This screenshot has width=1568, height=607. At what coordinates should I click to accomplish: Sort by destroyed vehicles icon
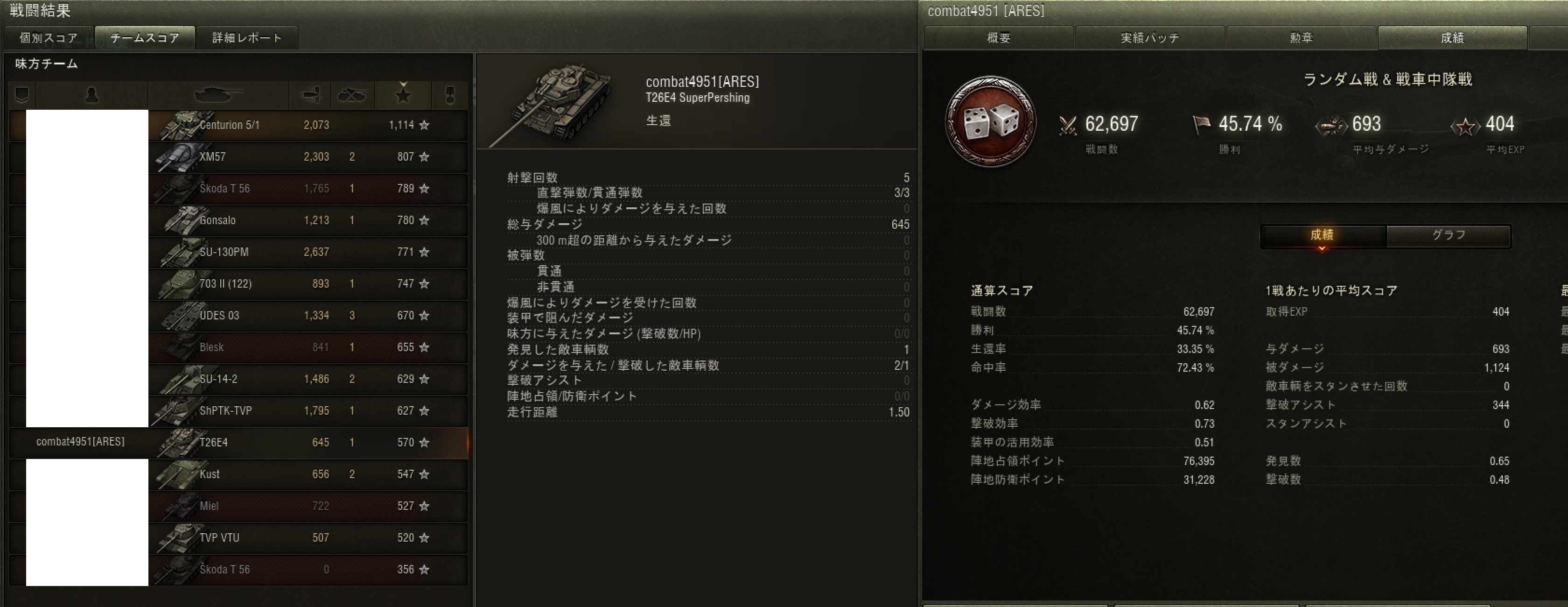(352, 95)
